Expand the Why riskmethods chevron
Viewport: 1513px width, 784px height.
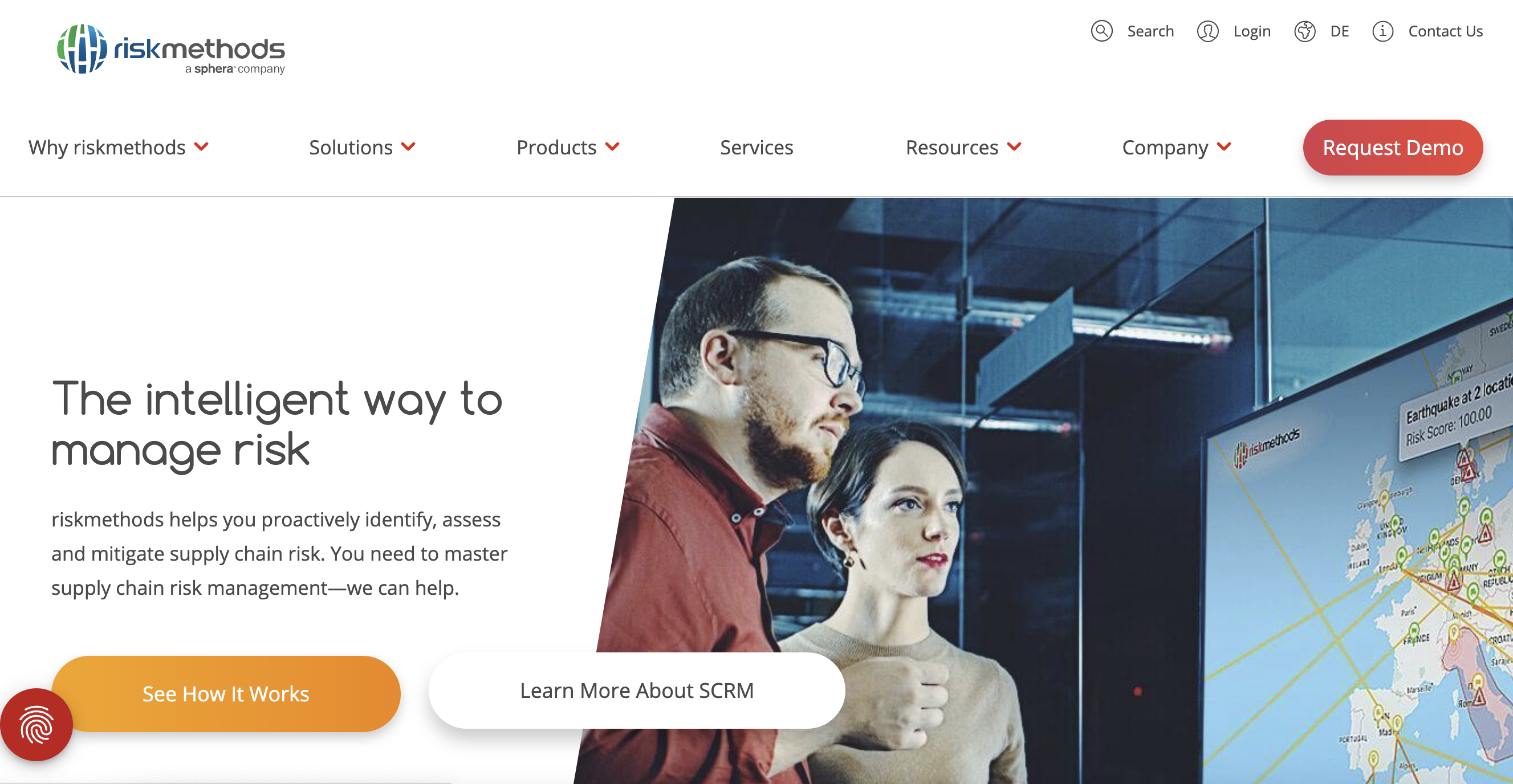pos(201,146)
